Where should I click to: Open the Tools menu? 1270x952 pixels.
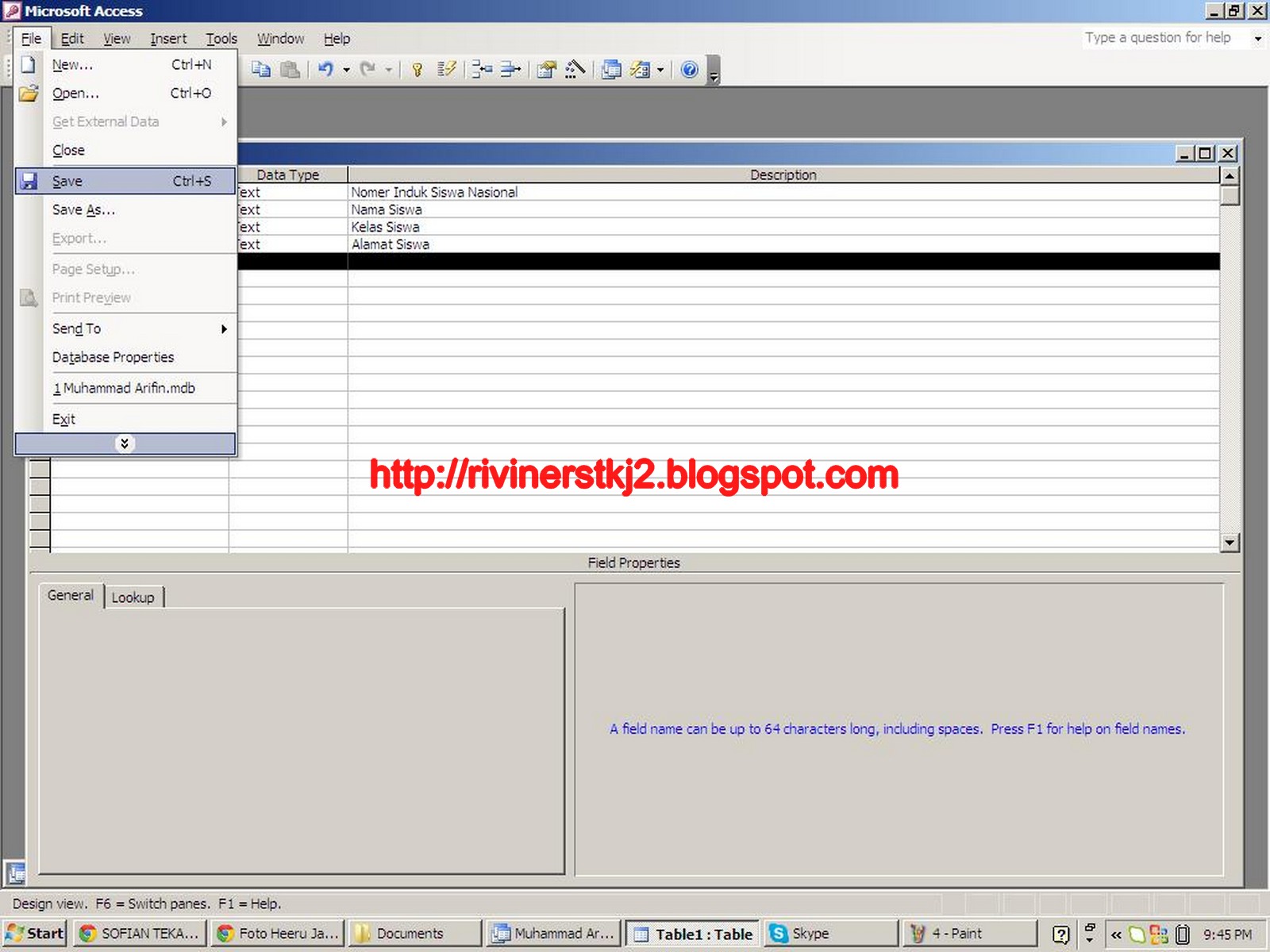(x=221, y=38)
